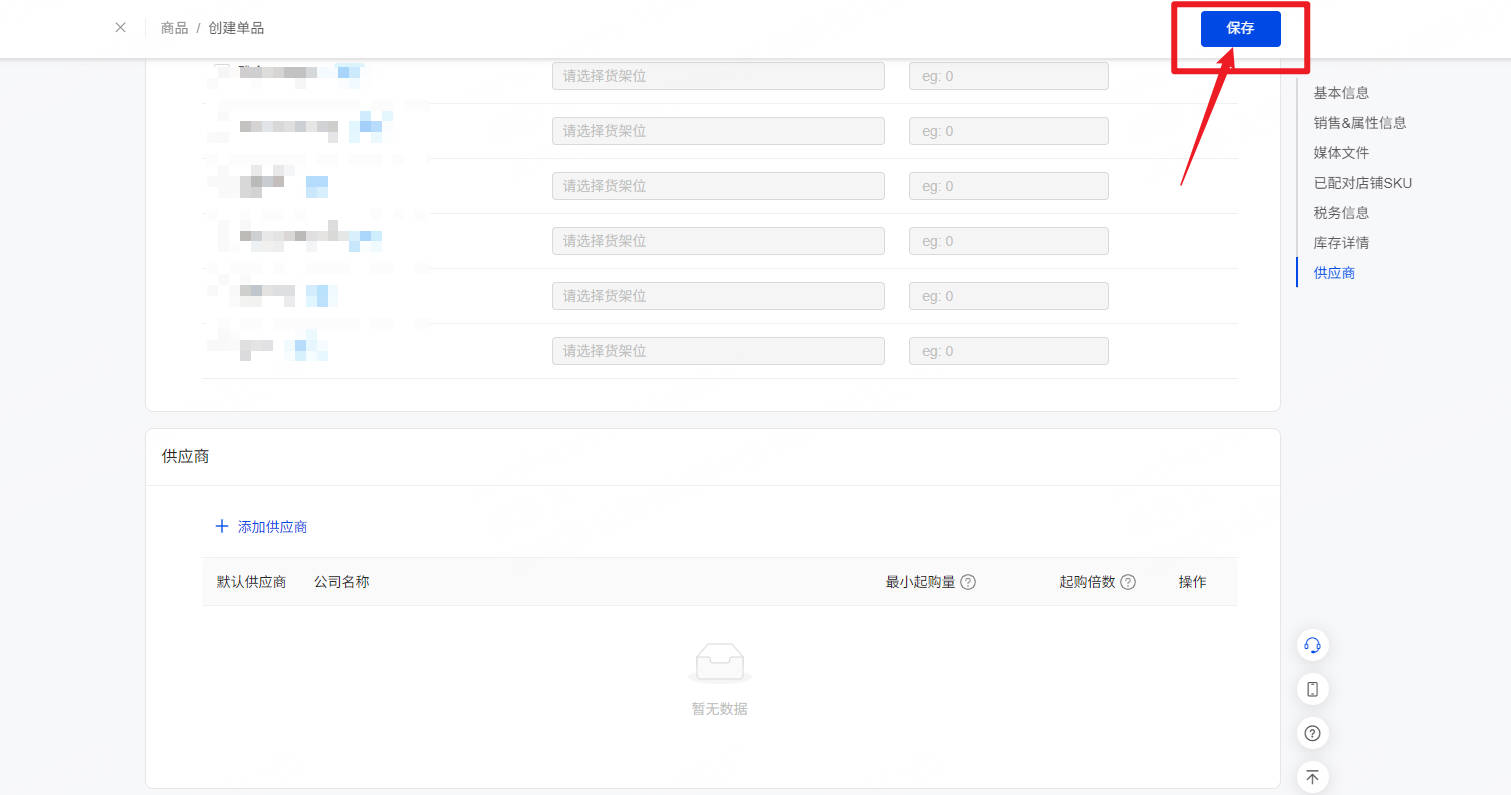This screenshot has width=1511, height=795.
Task: Jump to 基本信息 section in side navigation
Action: [x=1341, y=93]
